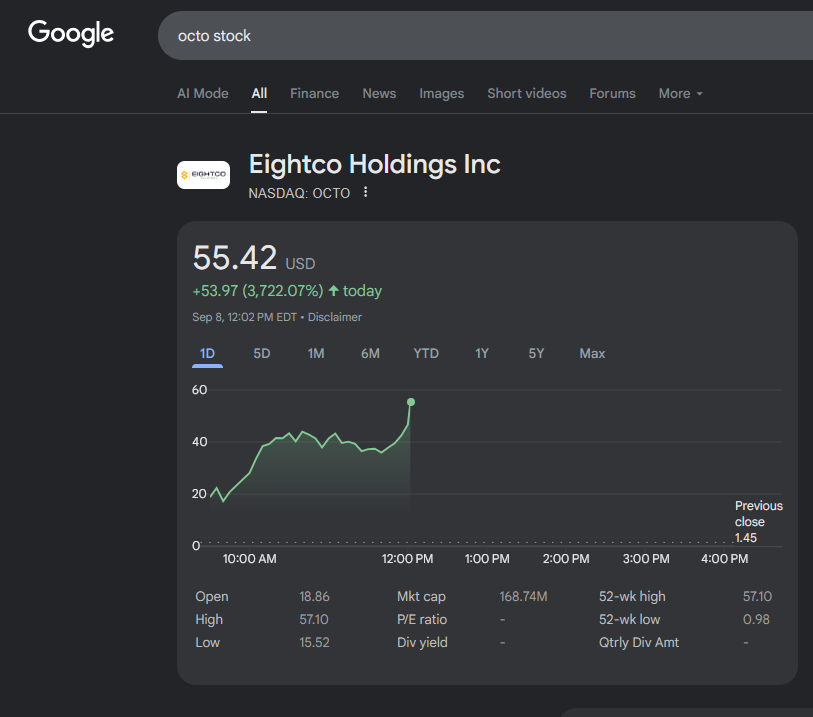
Task: Switch chart to the 6M range
Action: click(370, 354)
